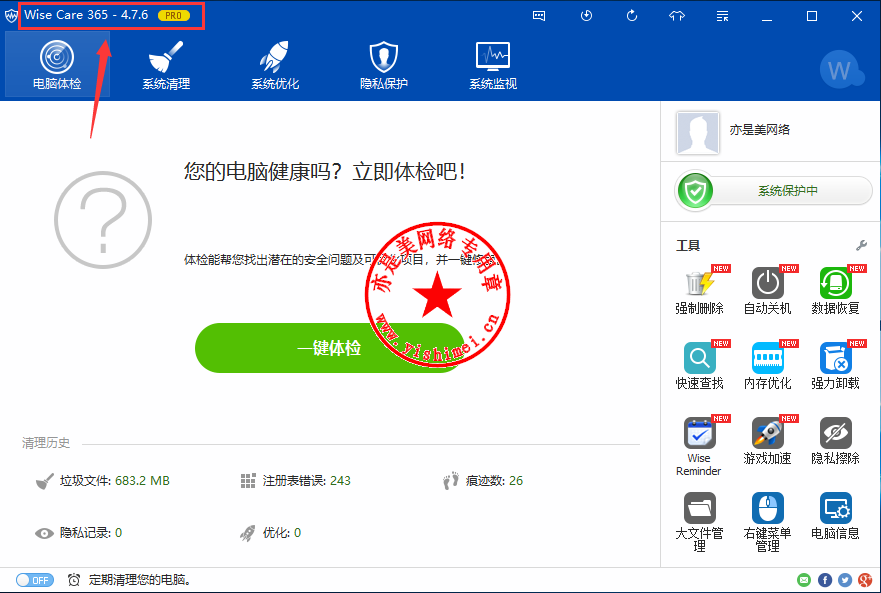Viewport: 881px width, 593px height.
Task: Open the Google+ icon in status bar
Action: (865, 580)
